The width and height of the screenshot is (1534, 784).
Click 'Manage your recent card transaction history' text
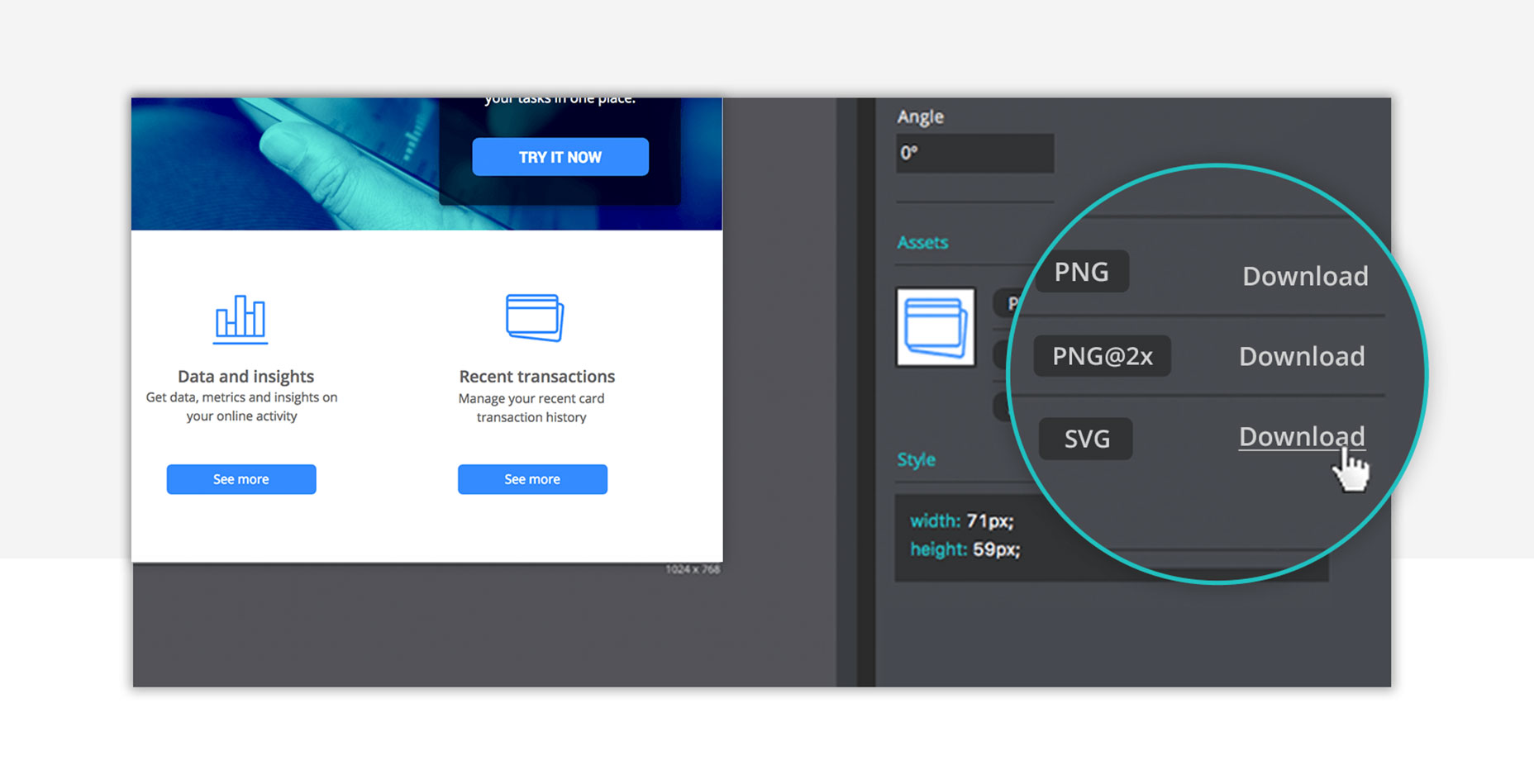click(531, 408)
